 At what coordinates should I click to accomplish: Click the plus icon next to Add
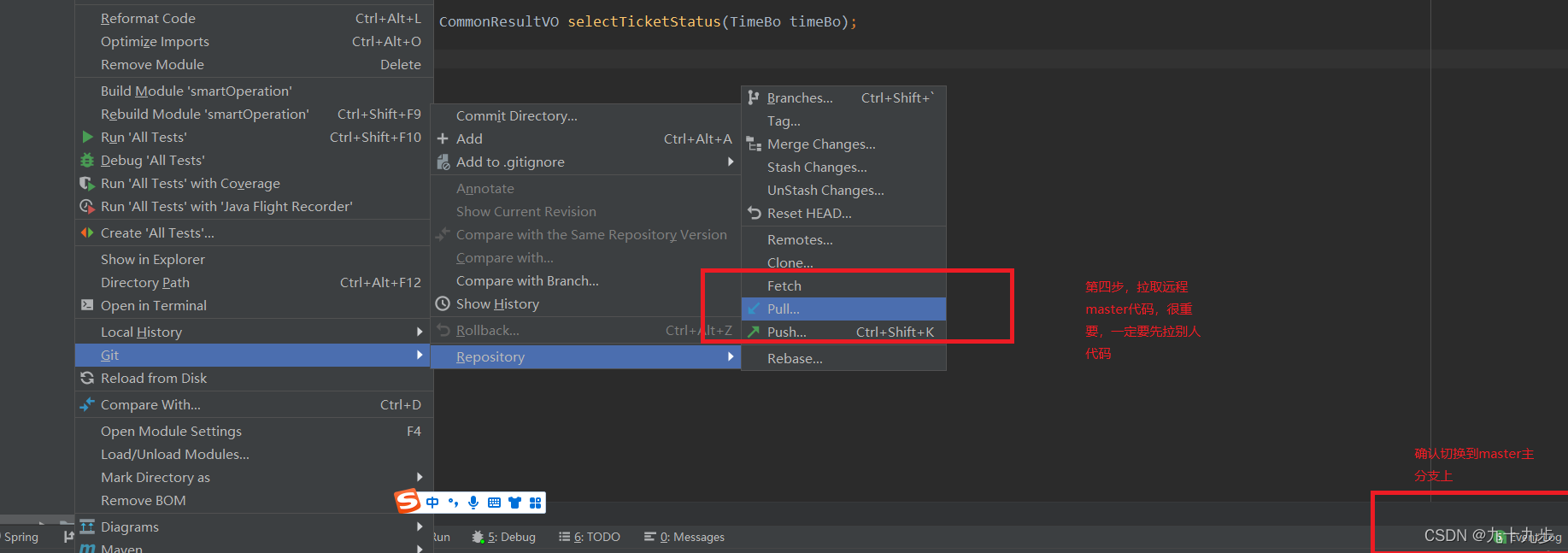[443, 138]
